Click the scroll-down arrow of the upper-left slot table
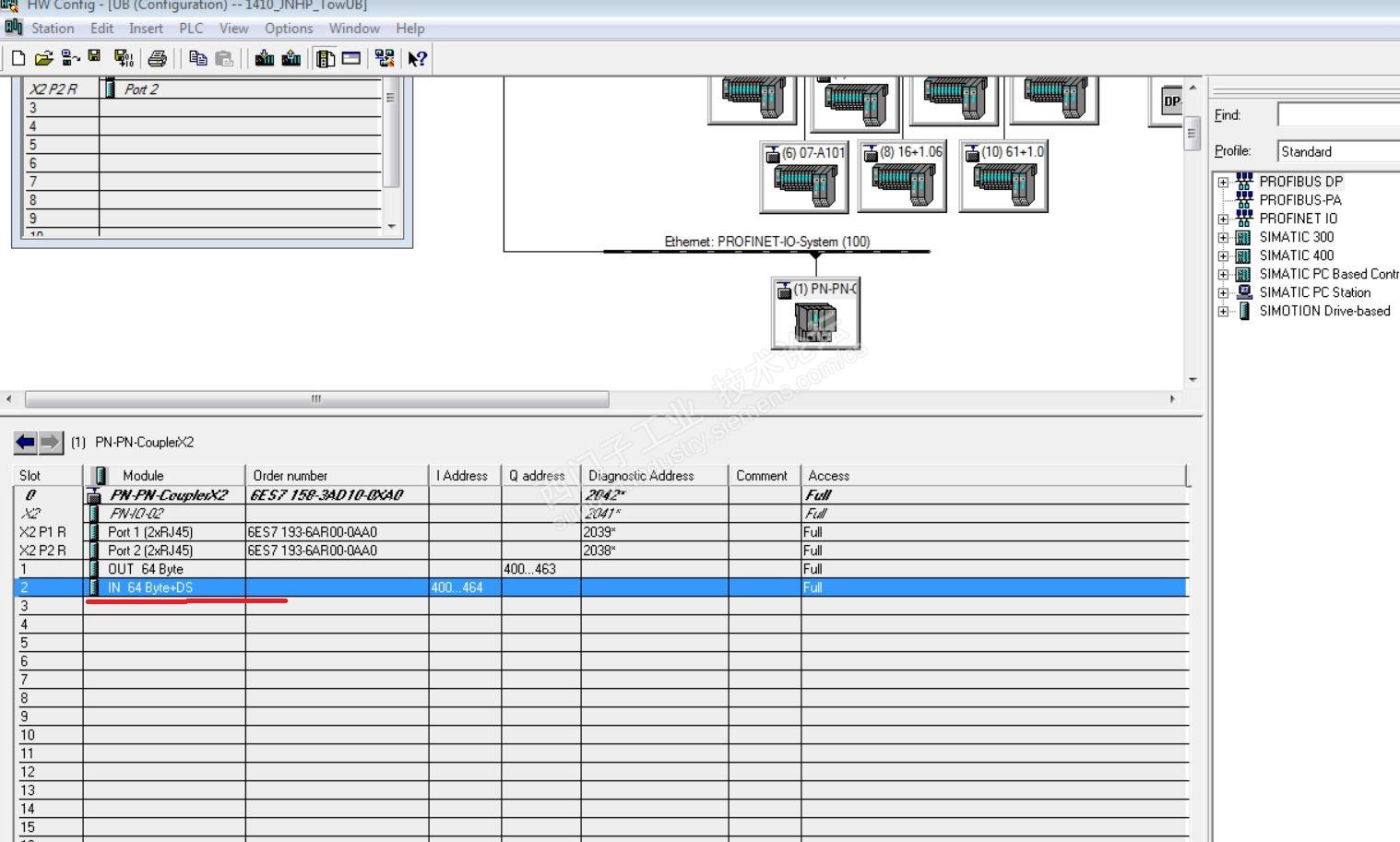Viewport: 1400px width, 842px height. click(x=391, y=225)
